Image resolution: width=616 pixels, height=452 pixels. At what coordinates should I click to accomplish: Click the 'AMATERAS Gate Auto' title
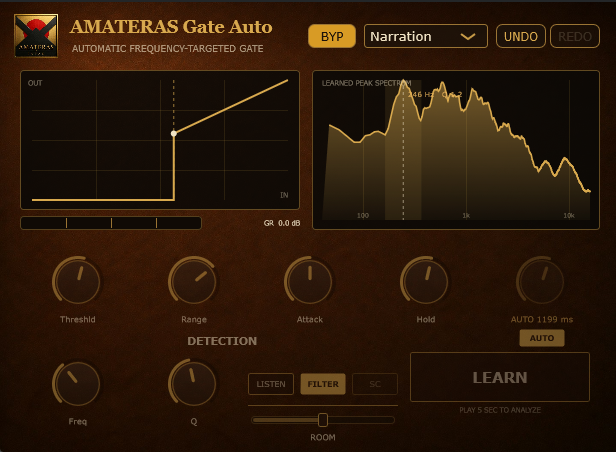click(x=171, y=27)
